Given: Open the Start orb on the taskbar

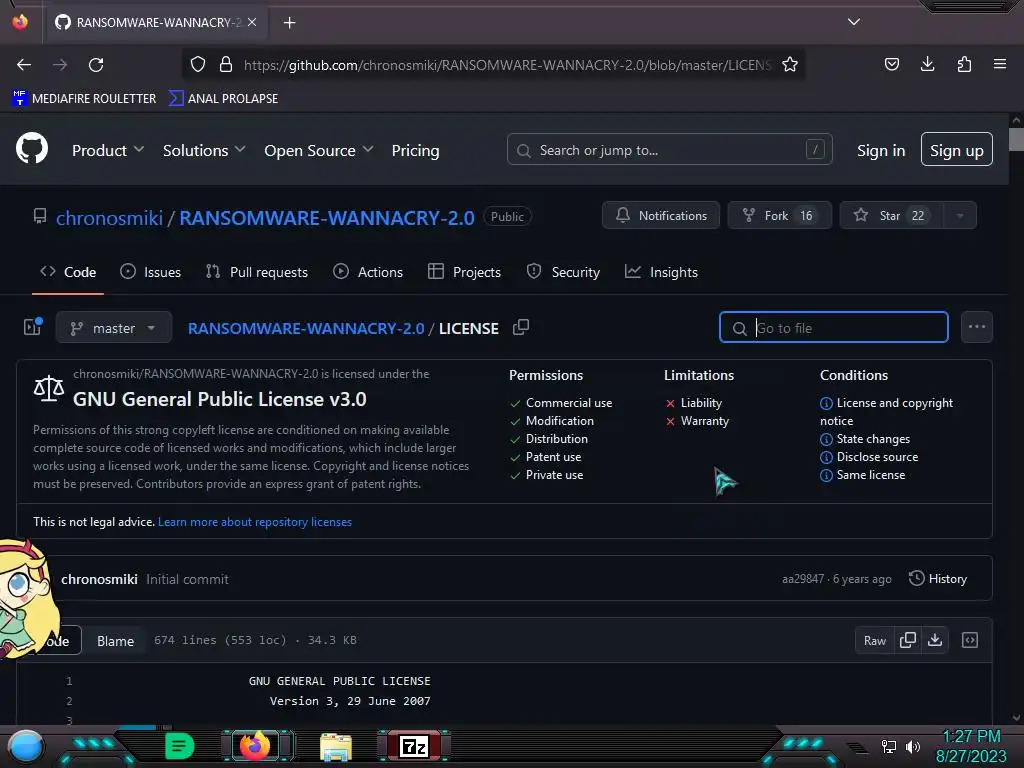Looking at the screenshot, I should click(x=25, y=746).
